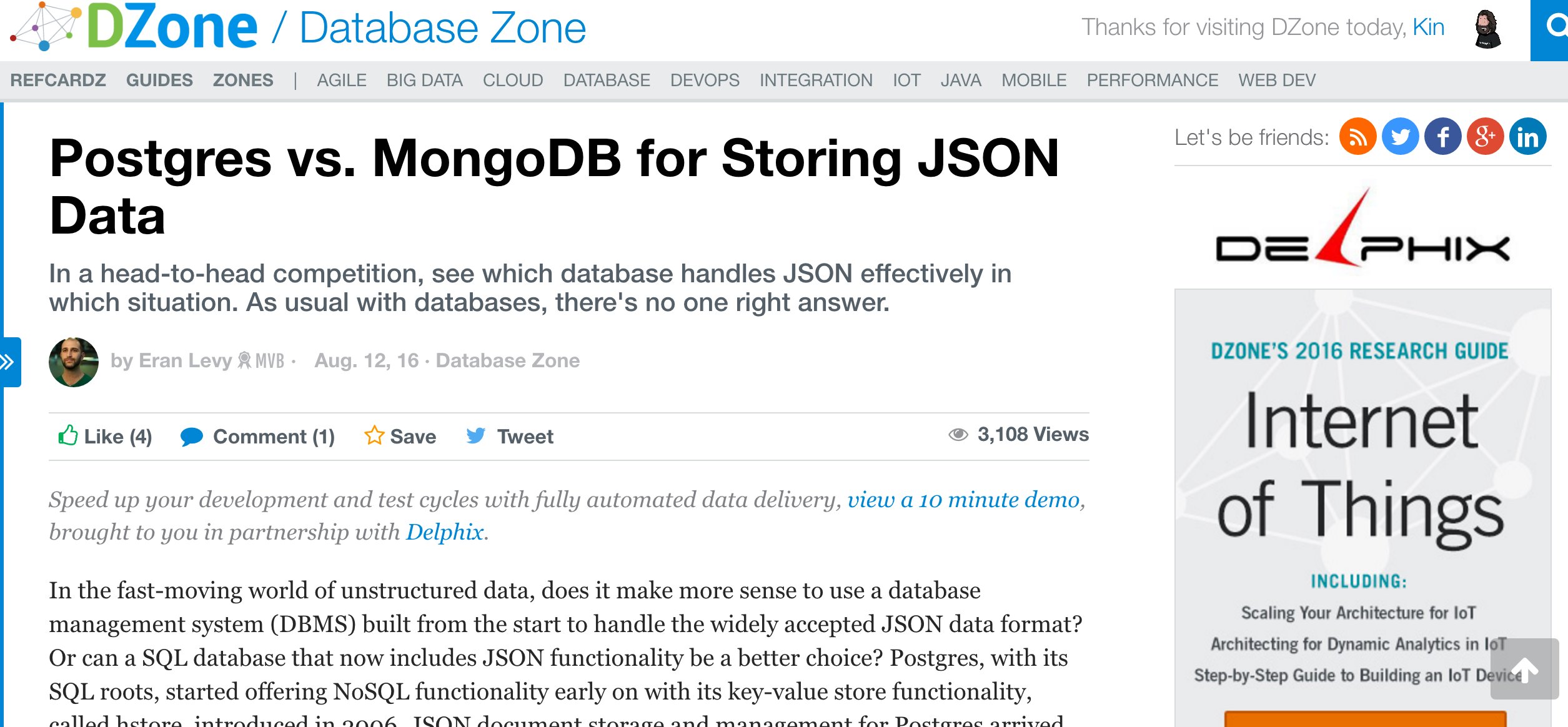Click the Facebook friends icon
The height and width of the screenshot is (727, 1568).
[x=1442, y=137]
